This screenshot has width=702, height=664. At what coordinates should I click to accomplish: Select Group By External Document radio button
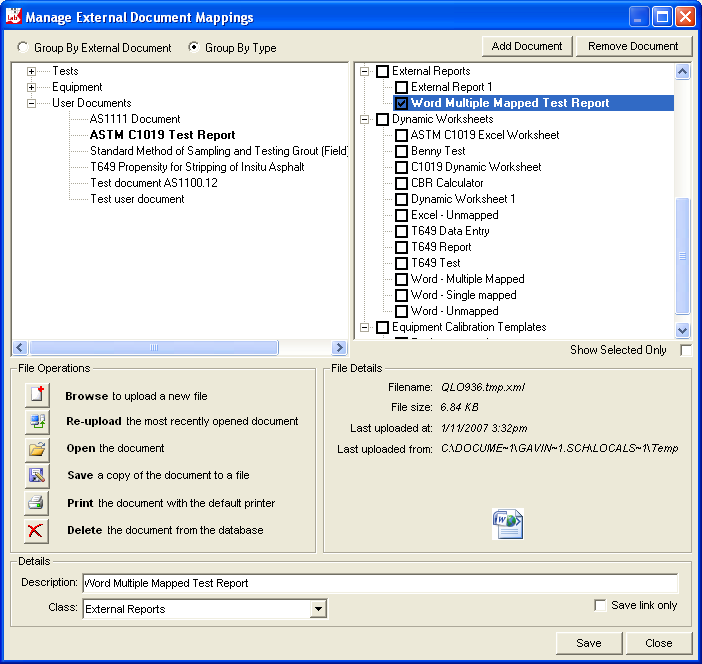24,48
